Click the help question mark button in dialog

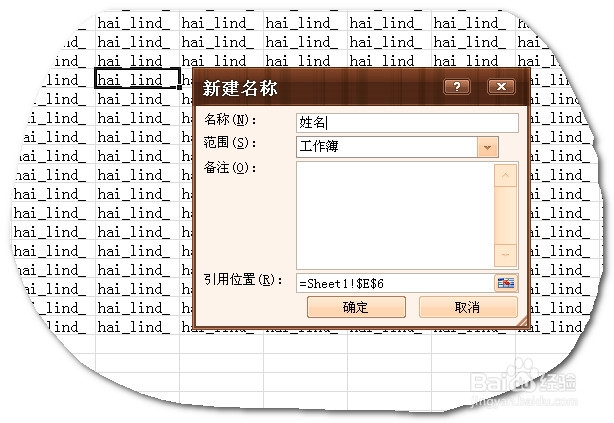[x=457, y=87]
